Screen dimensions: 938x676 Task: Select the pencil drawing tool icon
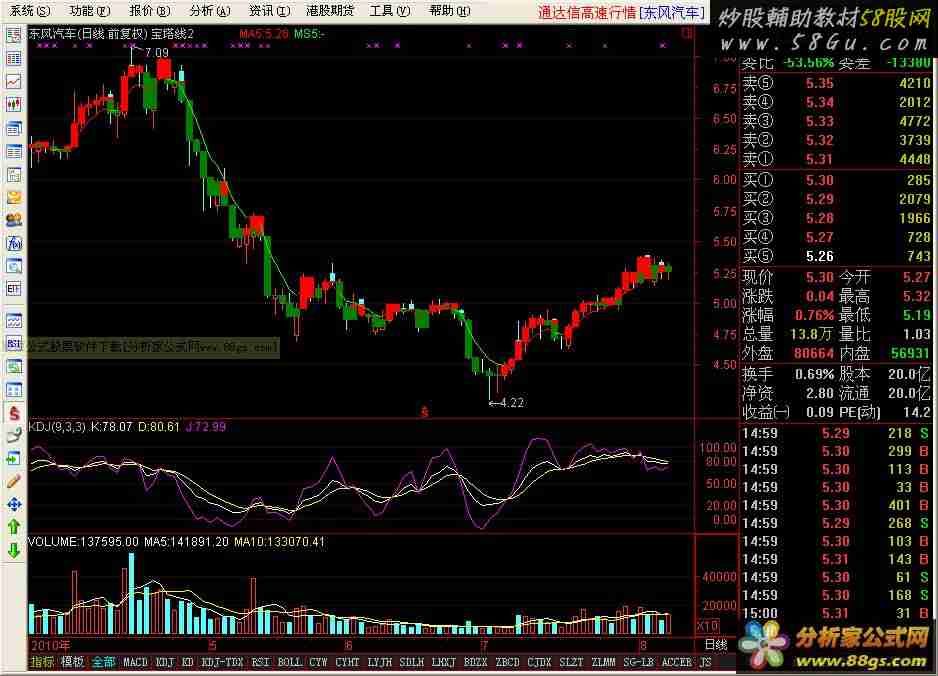point(14,482)
